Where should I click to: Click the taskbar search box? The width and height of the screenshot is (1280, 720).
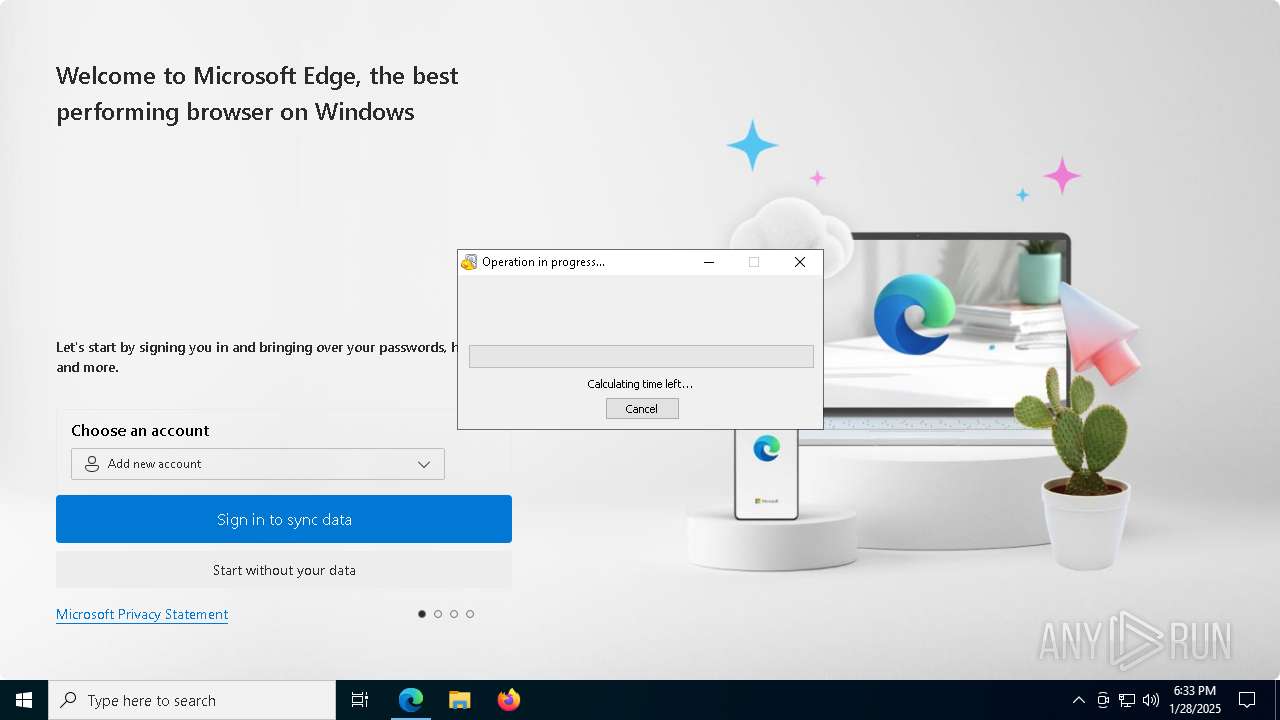[x=192, y=700]
